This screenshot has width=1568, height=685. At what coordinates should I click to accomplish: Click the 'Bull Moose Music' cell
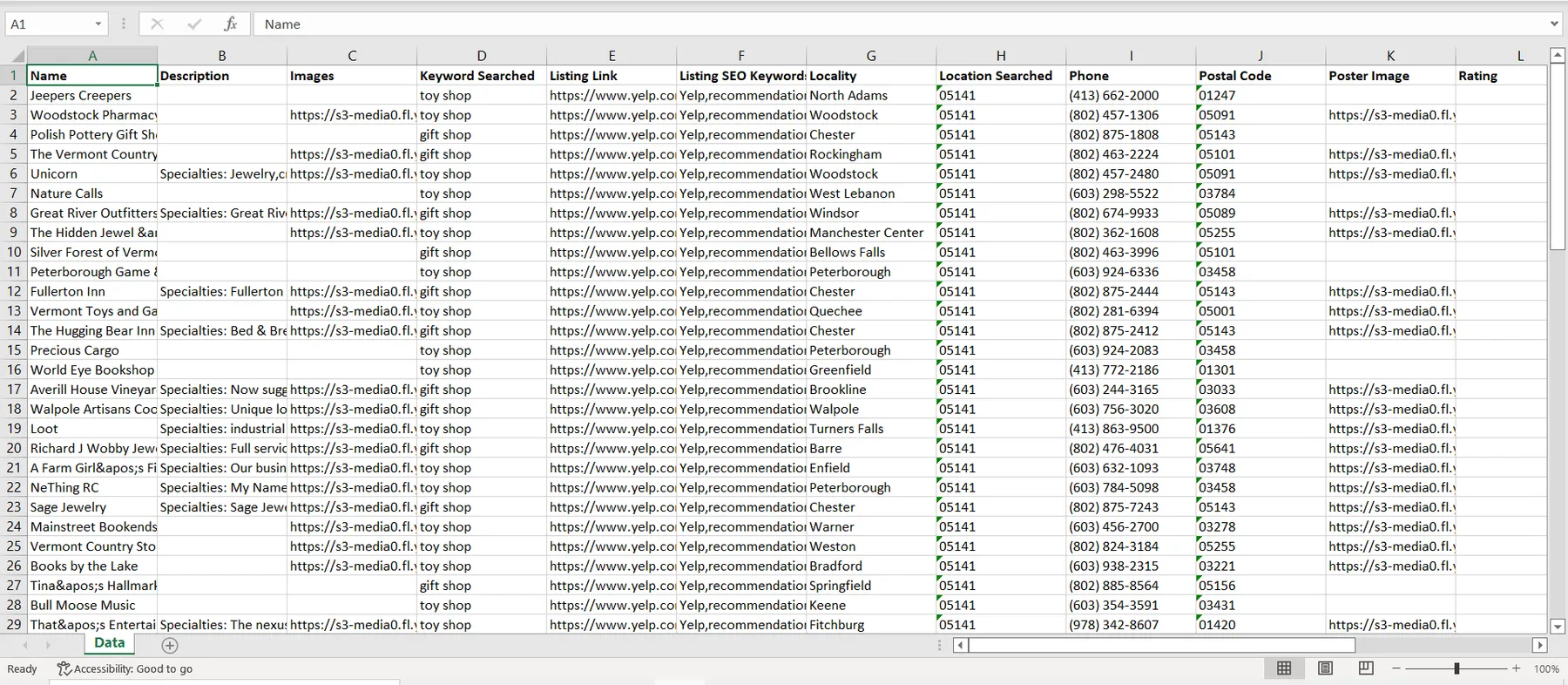tap(92, 606)
